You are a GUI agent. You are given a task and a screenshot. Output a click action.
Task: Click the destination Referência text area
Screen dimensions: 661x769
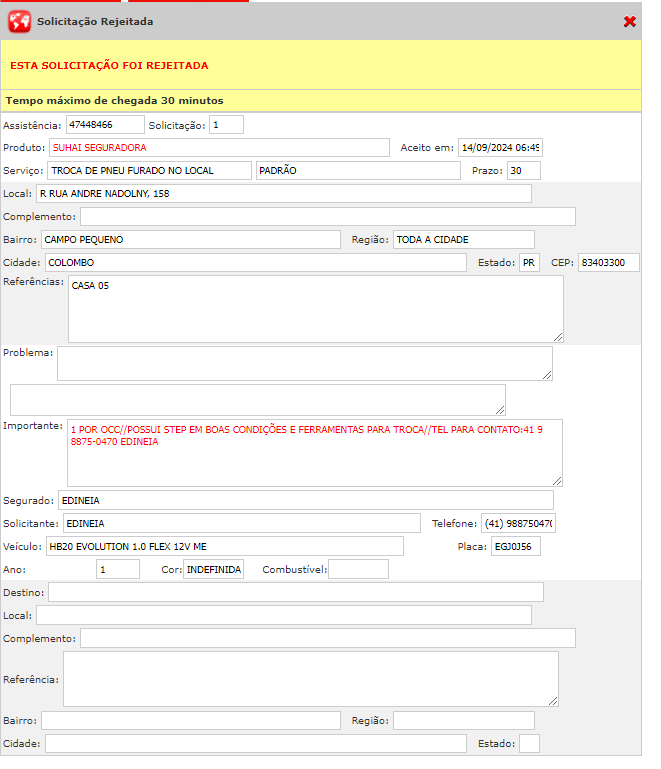tap(311, 679)
